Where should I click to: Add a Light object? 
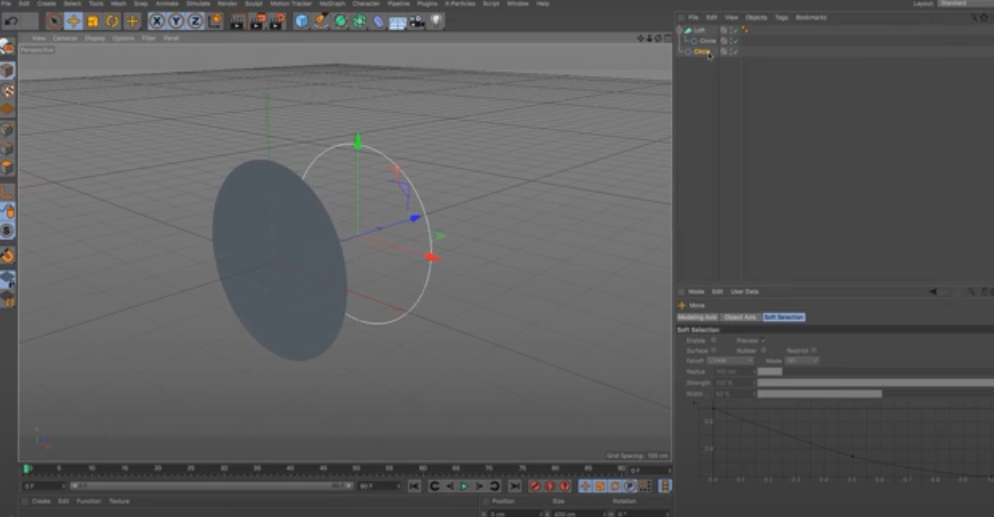pyautogui.click(x=436, y=22)
